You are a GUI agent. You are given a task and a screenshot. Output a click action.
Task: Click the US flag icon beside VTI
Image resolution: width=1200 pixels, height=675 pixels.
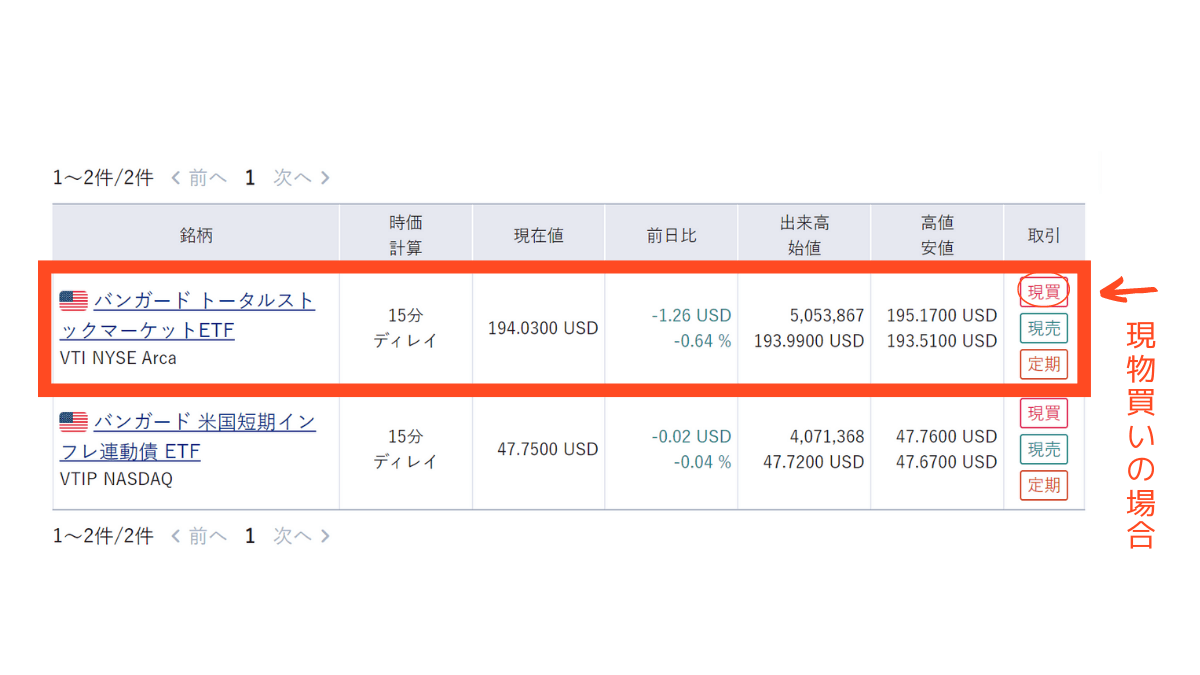(x=73, y=300)
